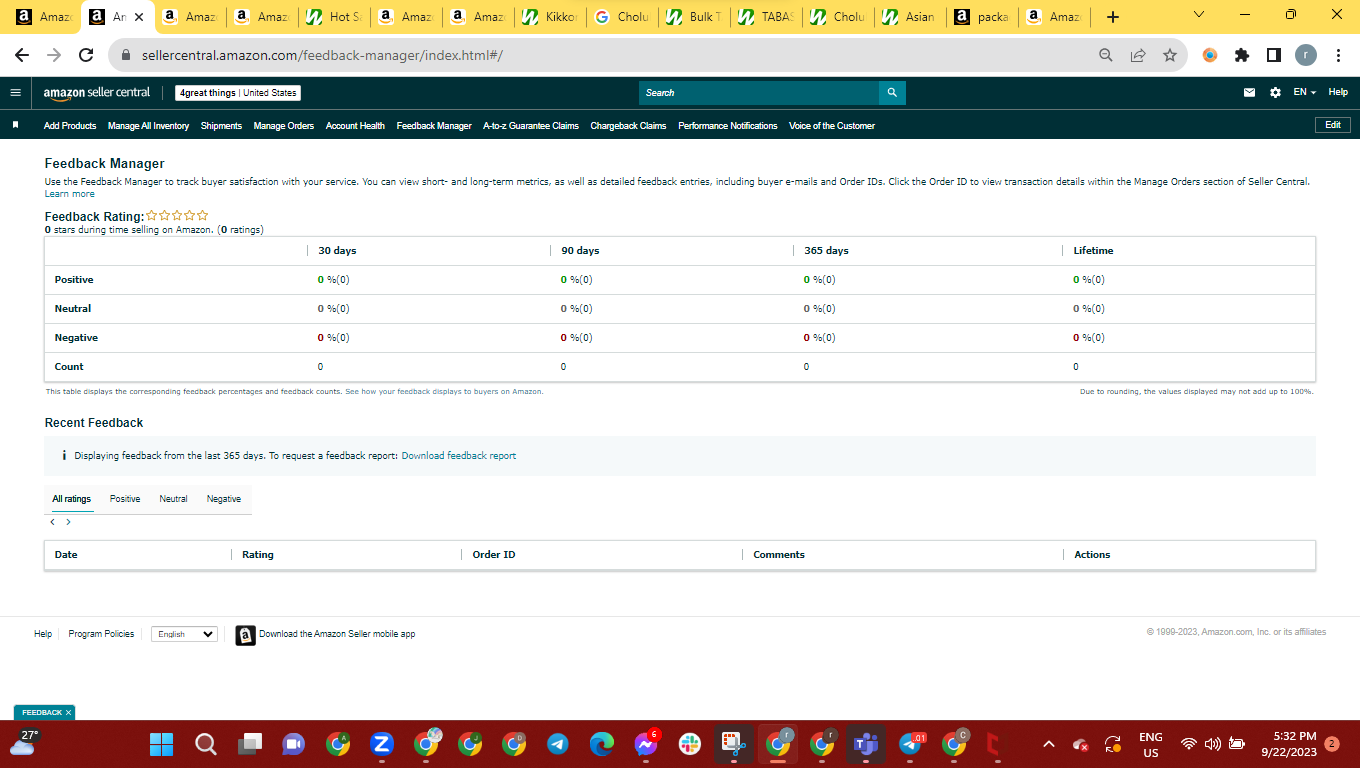The width and height of the screenshot is (1360, 768).
Task: Expand the EN language dropdown in the header
Action: click(x=1304, y=92)
